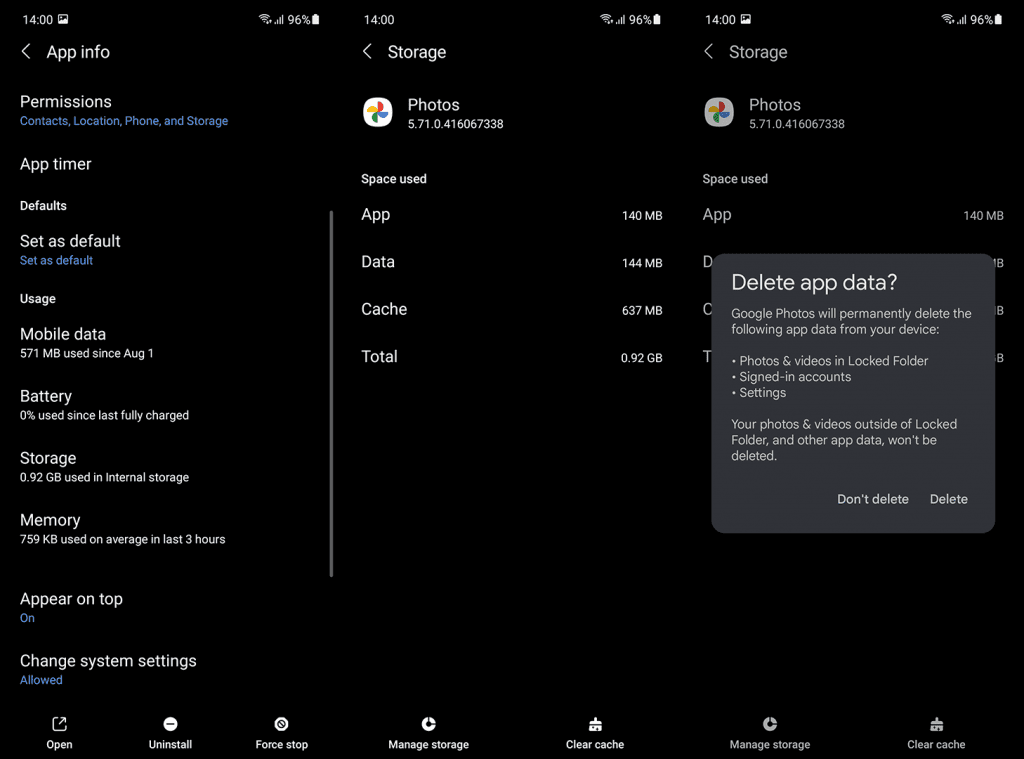Tap Clear cache in the middle Storage screen

coord(595,733)
